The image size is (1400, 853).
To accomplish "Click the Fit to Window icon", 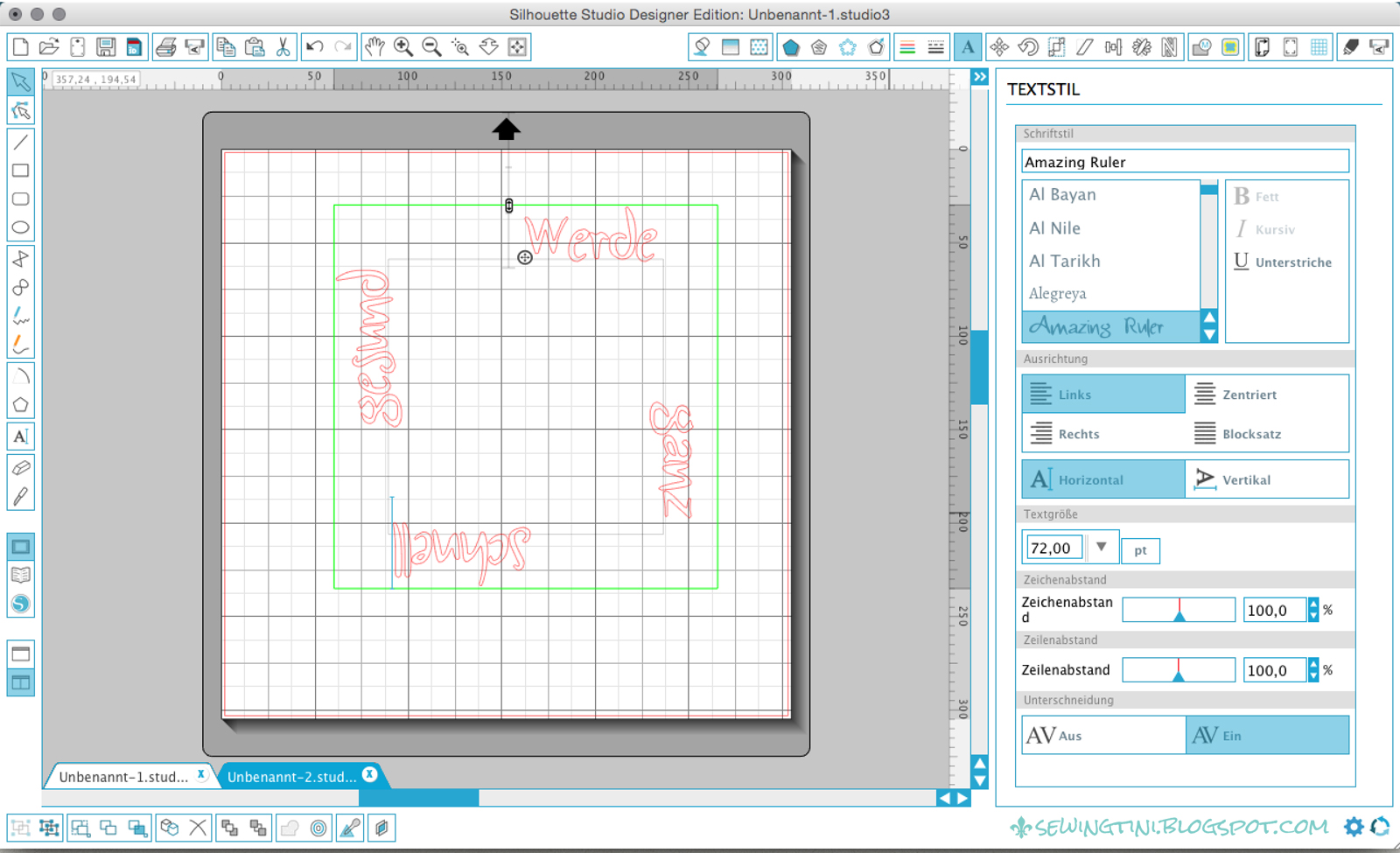I will [517, 47].
